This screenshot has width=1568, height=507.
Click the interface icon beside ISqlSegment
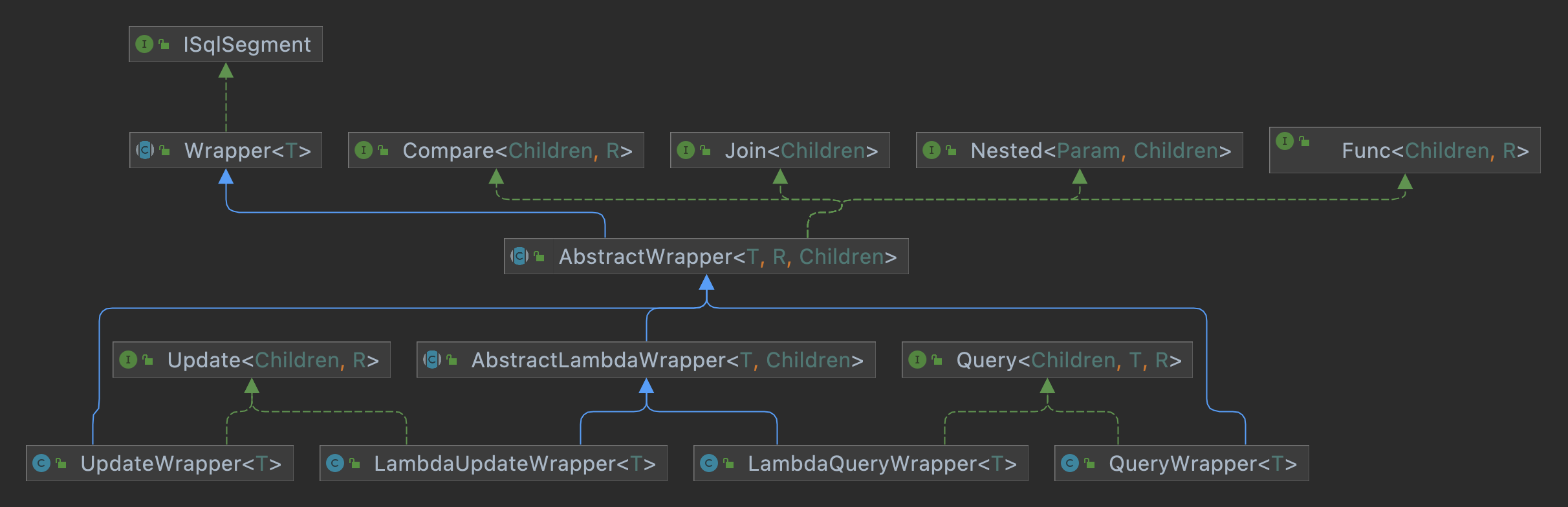point(144,44)
